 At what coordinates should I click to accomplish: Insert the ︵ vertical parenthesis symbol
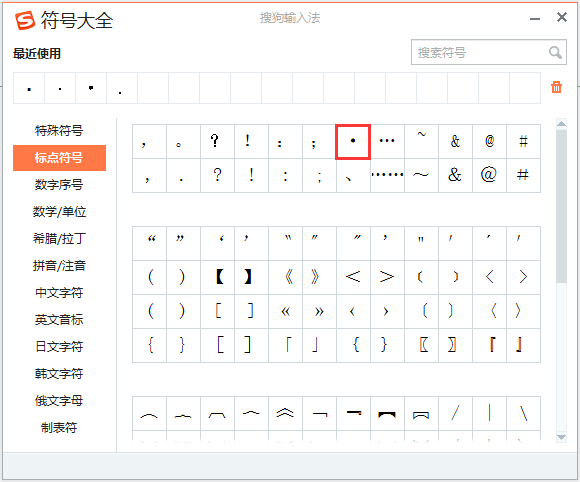coord(149,413)
